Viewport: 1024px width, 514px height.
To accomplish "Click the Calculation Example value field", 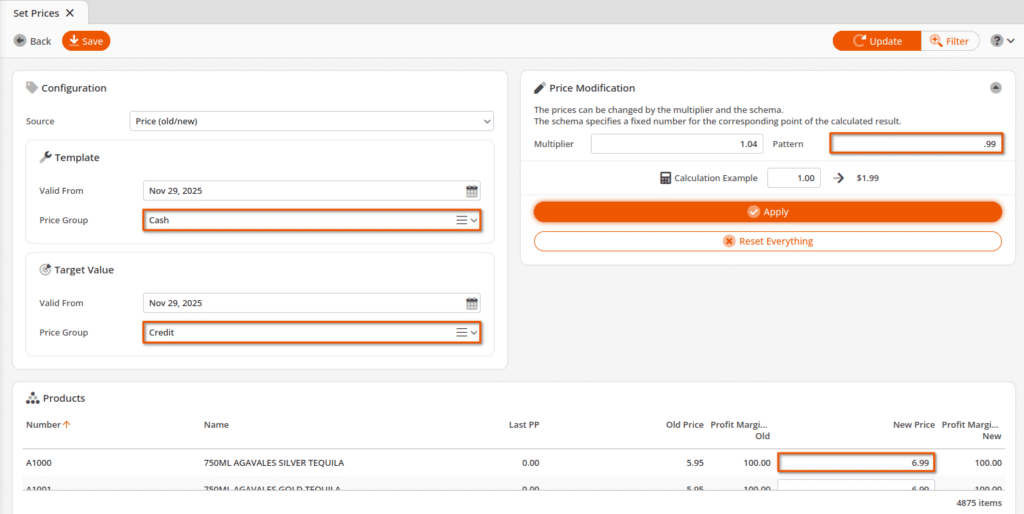I will [x=793, y=178].
